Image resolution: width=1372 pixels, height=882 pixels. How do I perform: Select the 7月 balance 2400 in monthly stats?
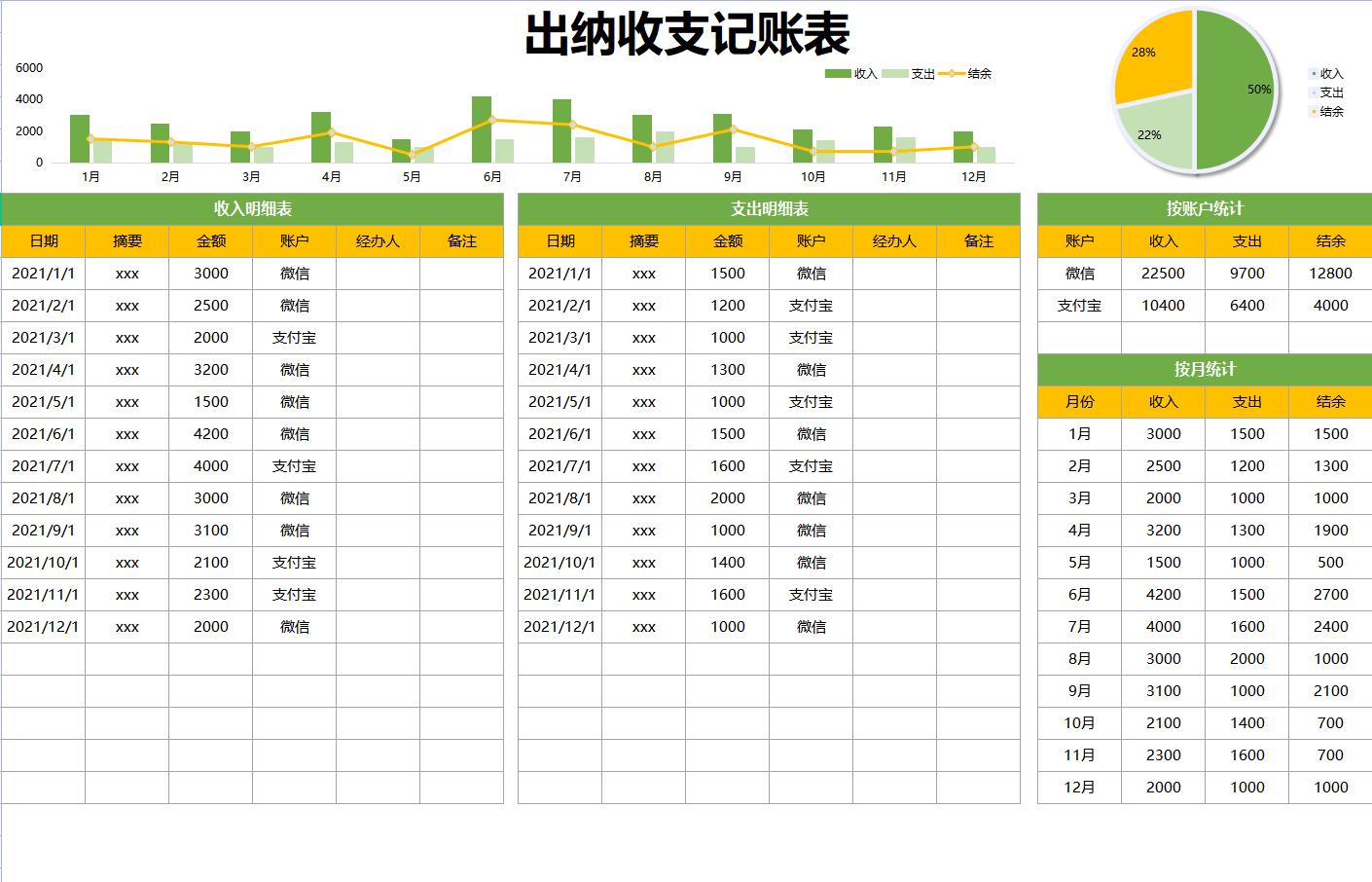coord(1330,626)
